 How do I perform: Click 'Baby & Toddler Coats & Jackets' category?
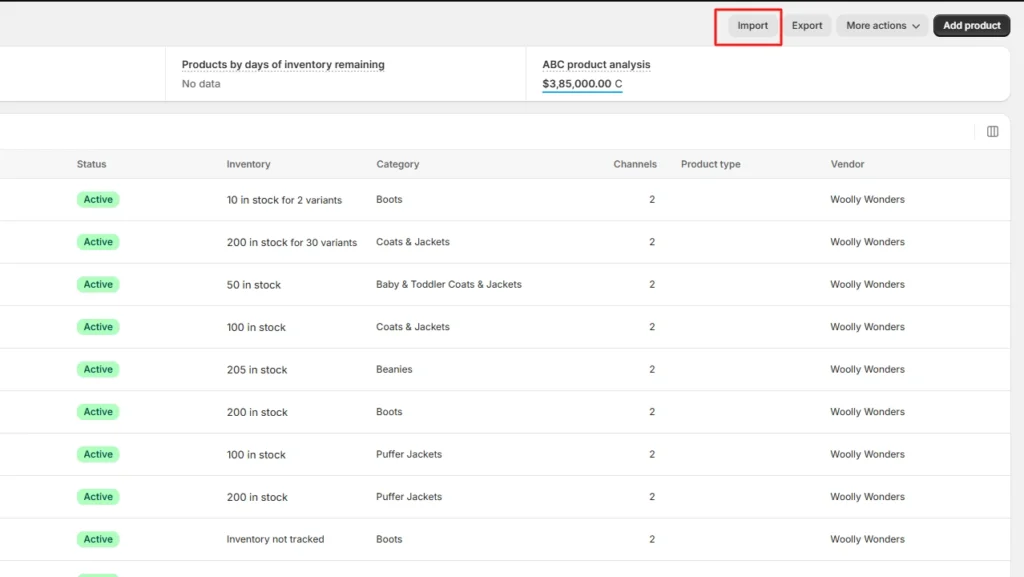point(449,285)
